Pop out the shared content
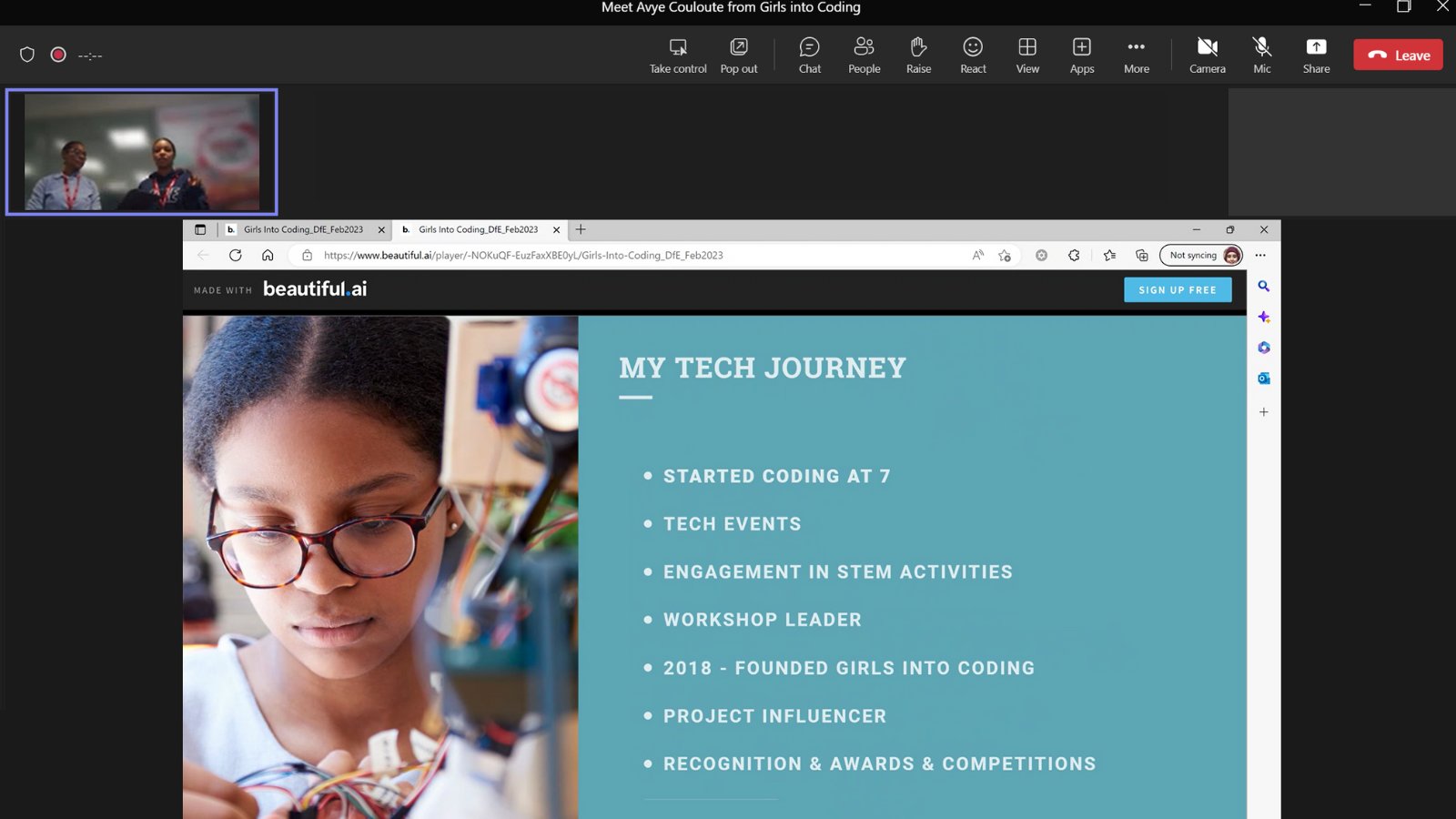Screen dimensions: 1456x819 point(739,56)
